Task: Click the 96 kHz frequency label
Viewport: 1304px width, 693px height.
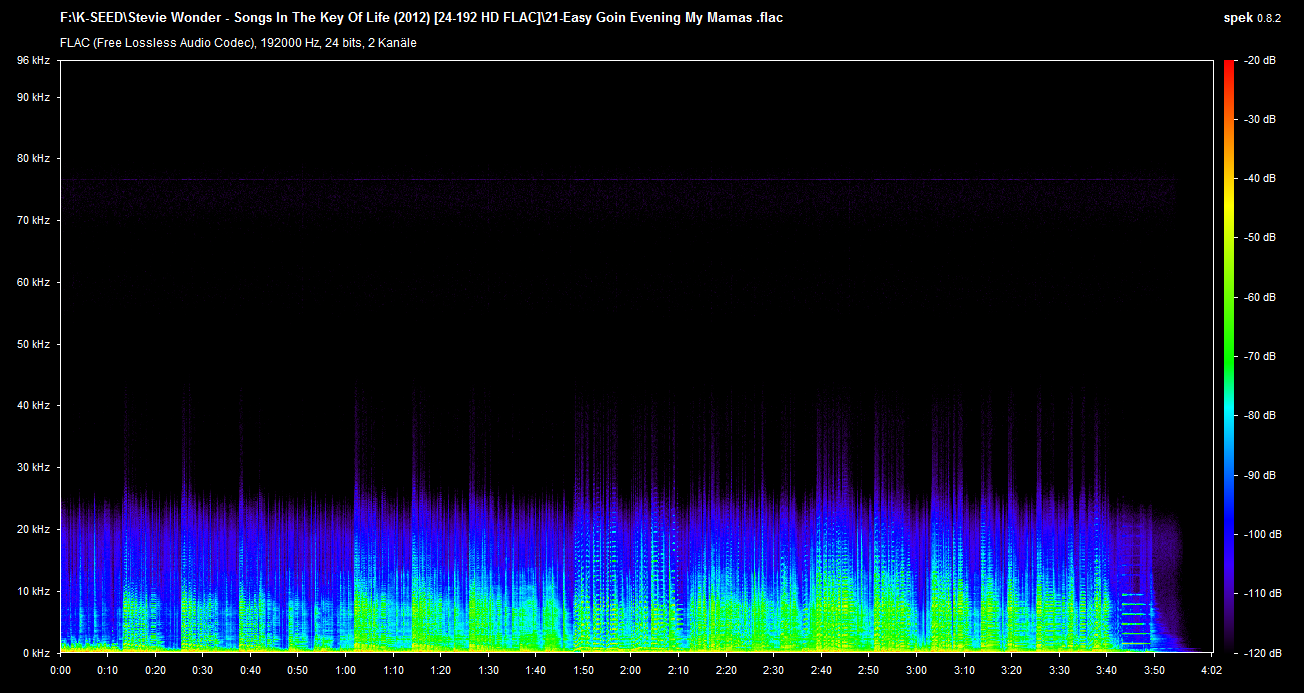Action: point(33,61)
